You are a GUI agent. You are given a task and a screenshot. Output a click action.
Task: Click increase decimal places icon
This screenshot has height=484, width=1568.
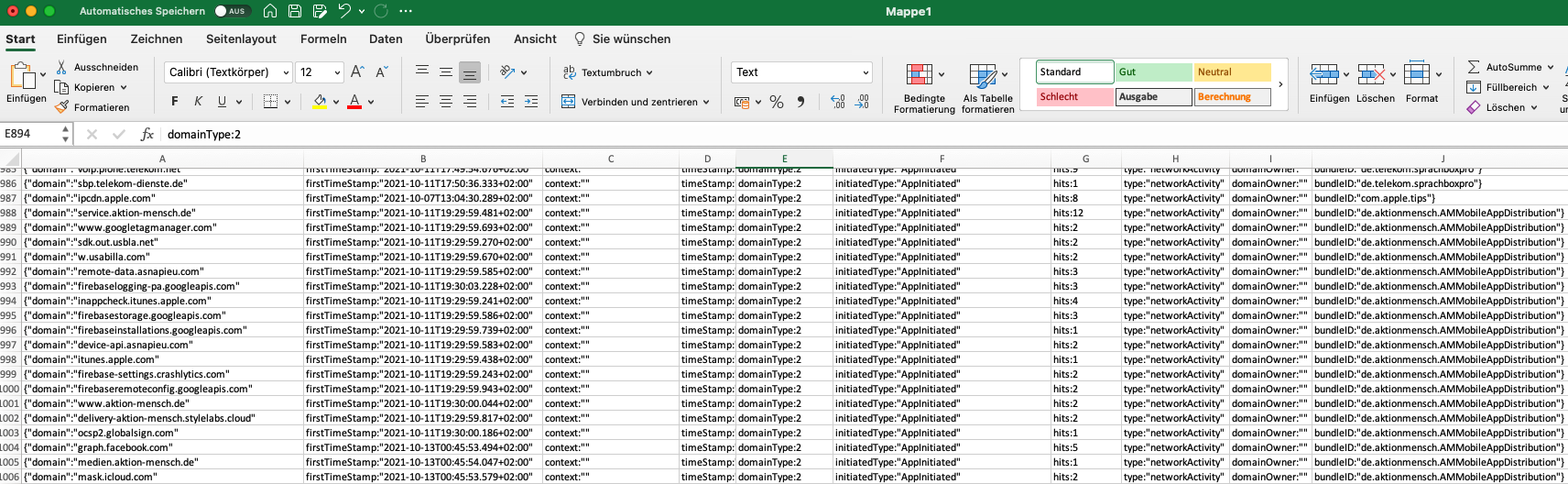coord(838,102)
